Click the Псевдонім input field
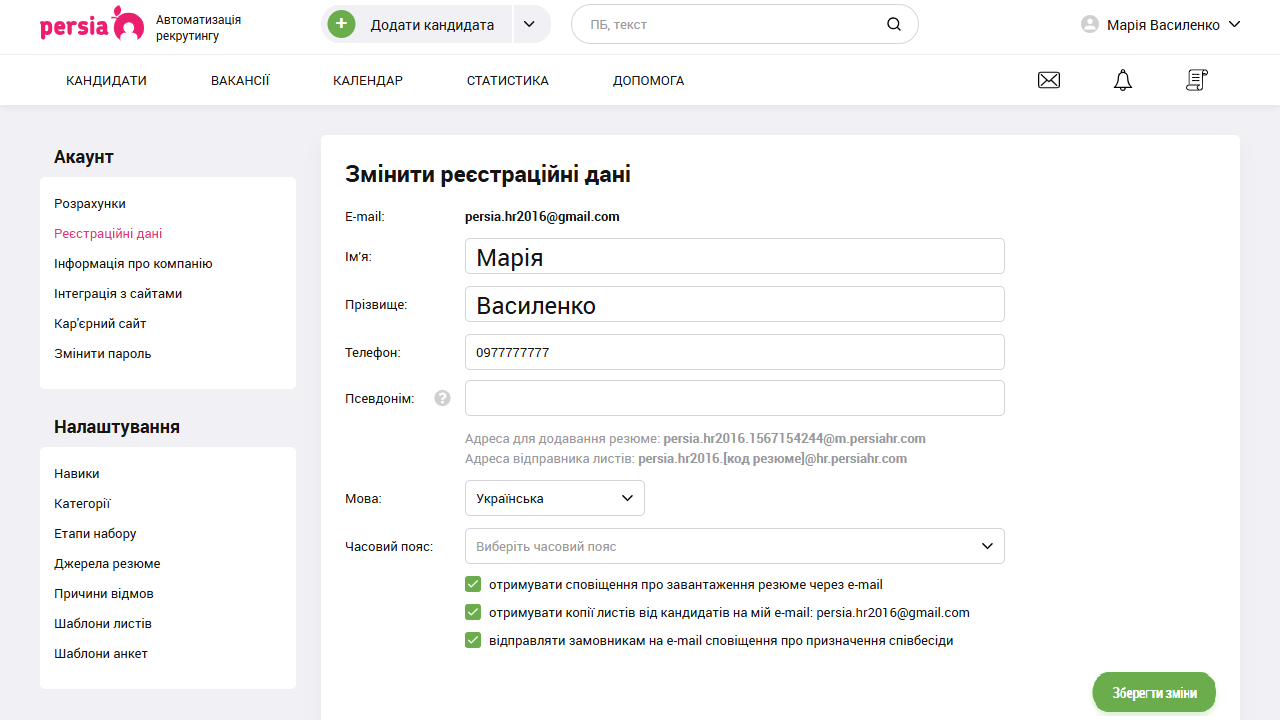 (x=735, y=397)
